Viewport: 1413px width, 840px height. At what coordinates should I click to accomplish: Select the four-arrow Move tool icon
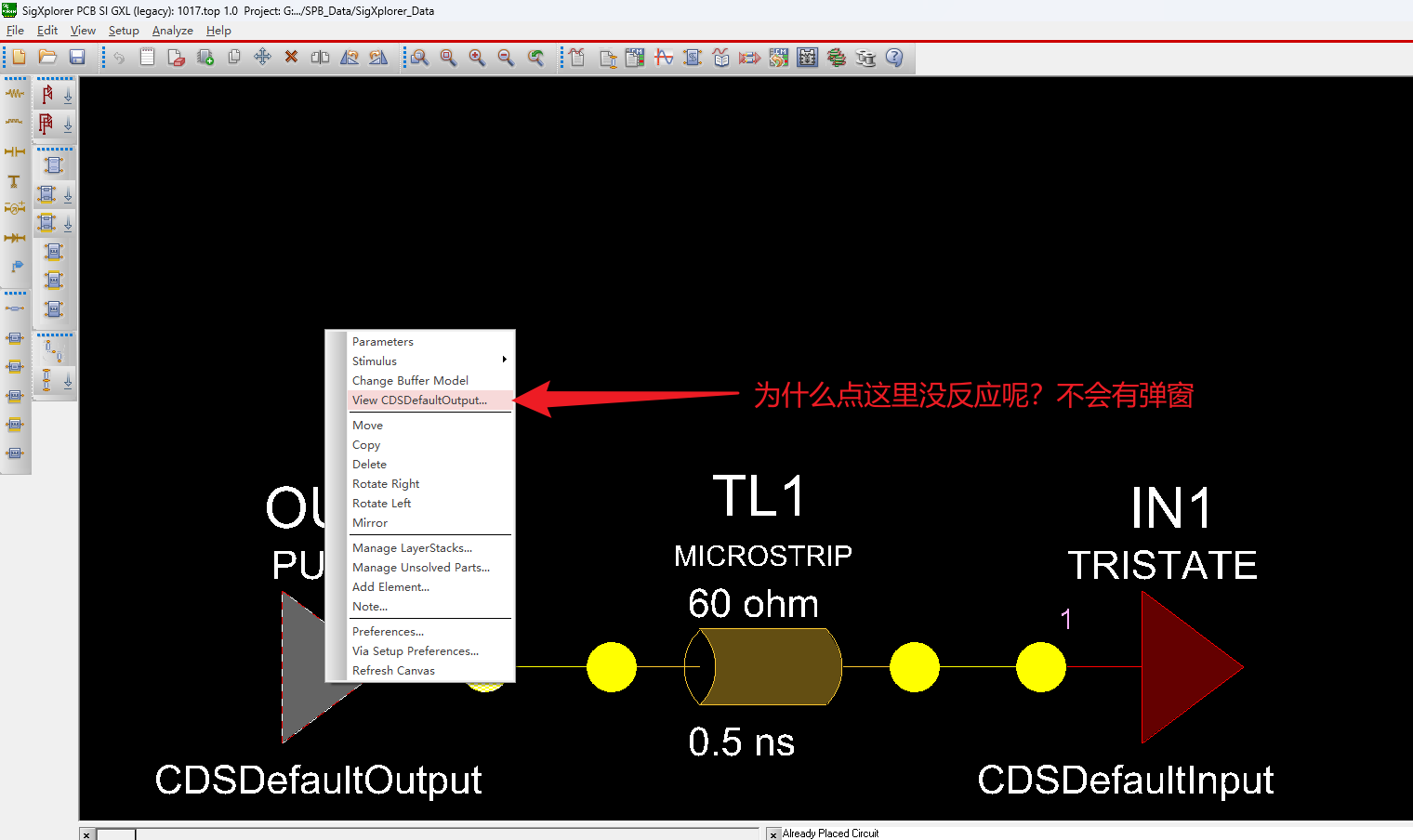[x=262, y=58]
